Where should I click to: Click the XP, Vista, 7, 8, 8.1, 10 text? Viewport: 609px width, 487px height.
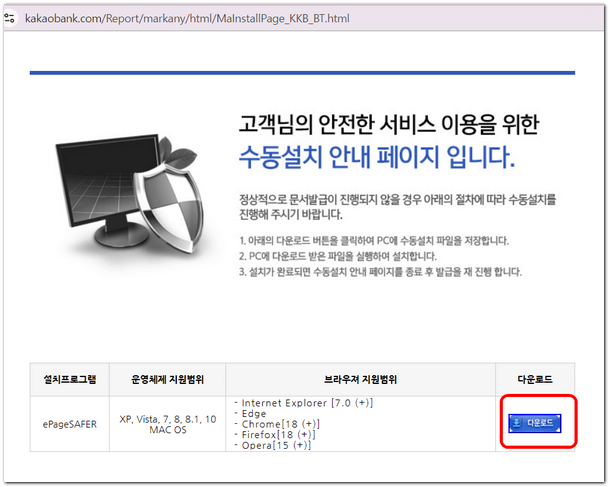[x=168, y=419]
